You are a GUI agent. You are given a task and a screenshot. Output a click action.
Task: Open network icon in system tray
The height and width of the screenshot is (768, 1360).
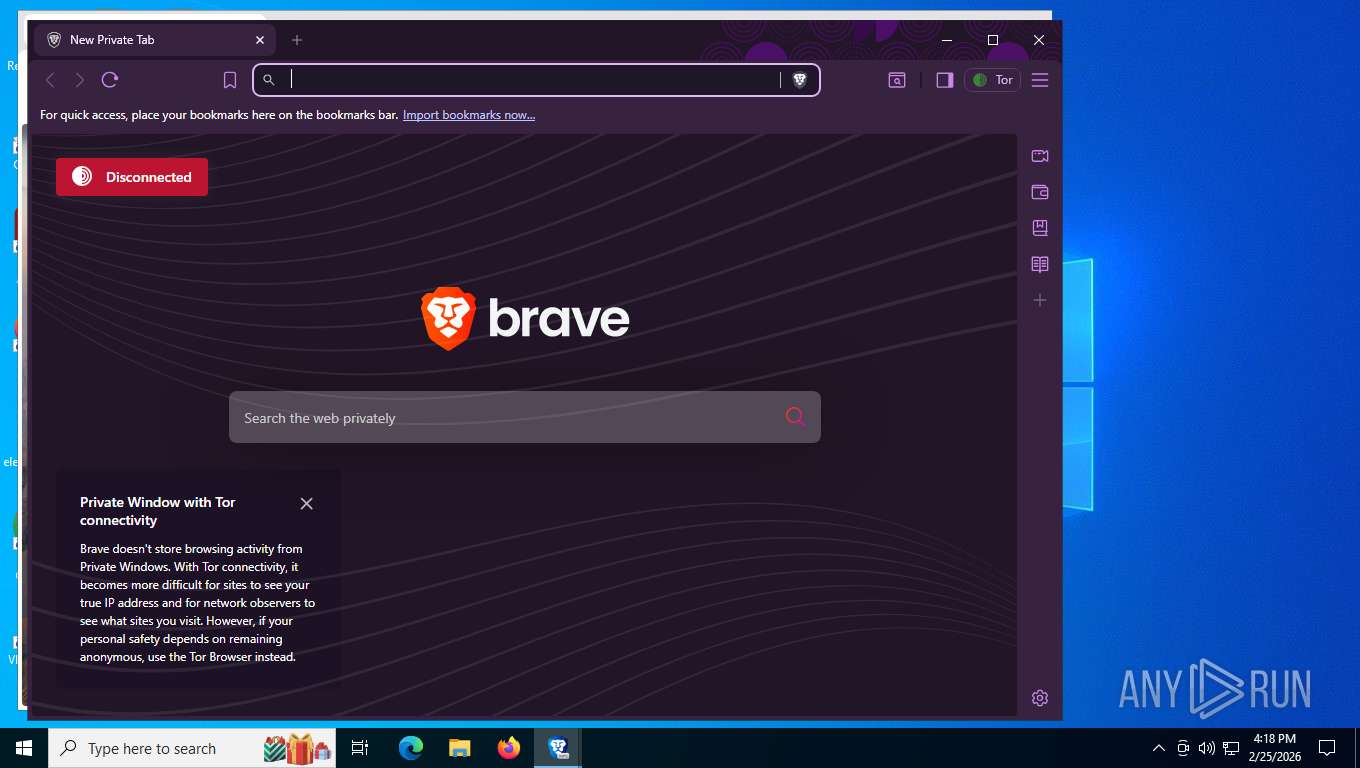pyautogui.click(x=1231, y=748)
